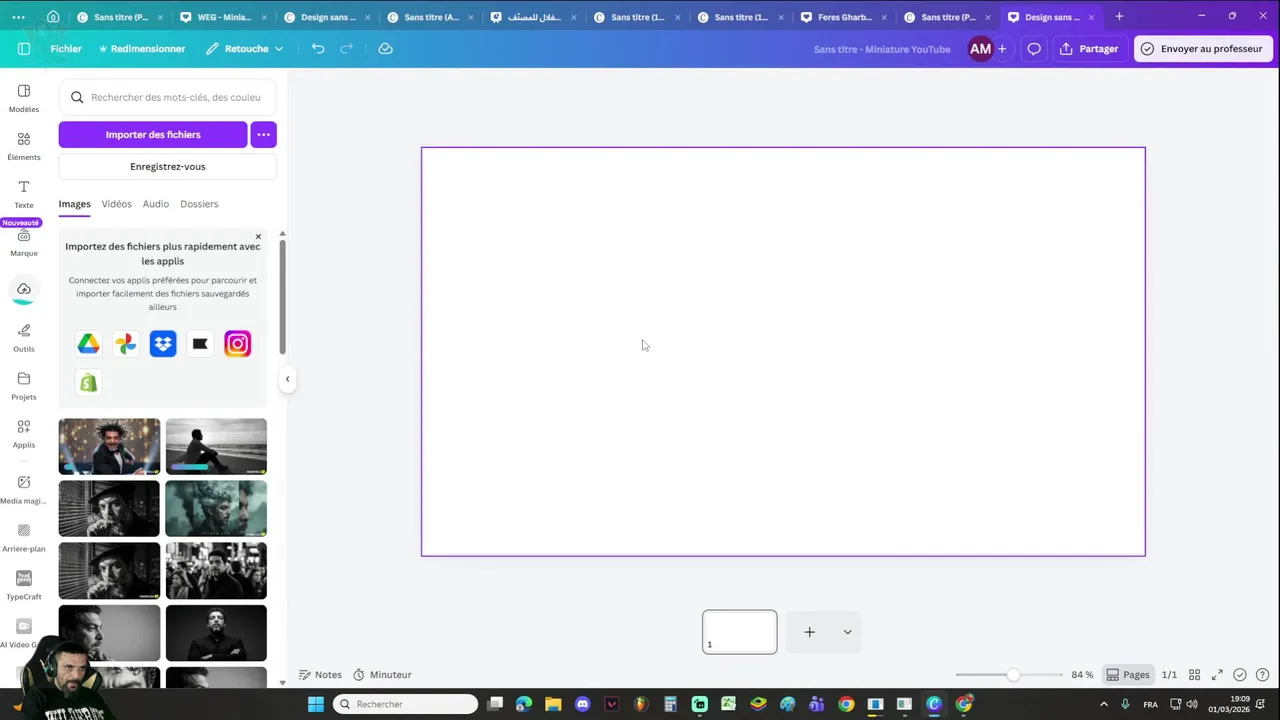Click the Enregistrez-vous button

tap(167, 167)
